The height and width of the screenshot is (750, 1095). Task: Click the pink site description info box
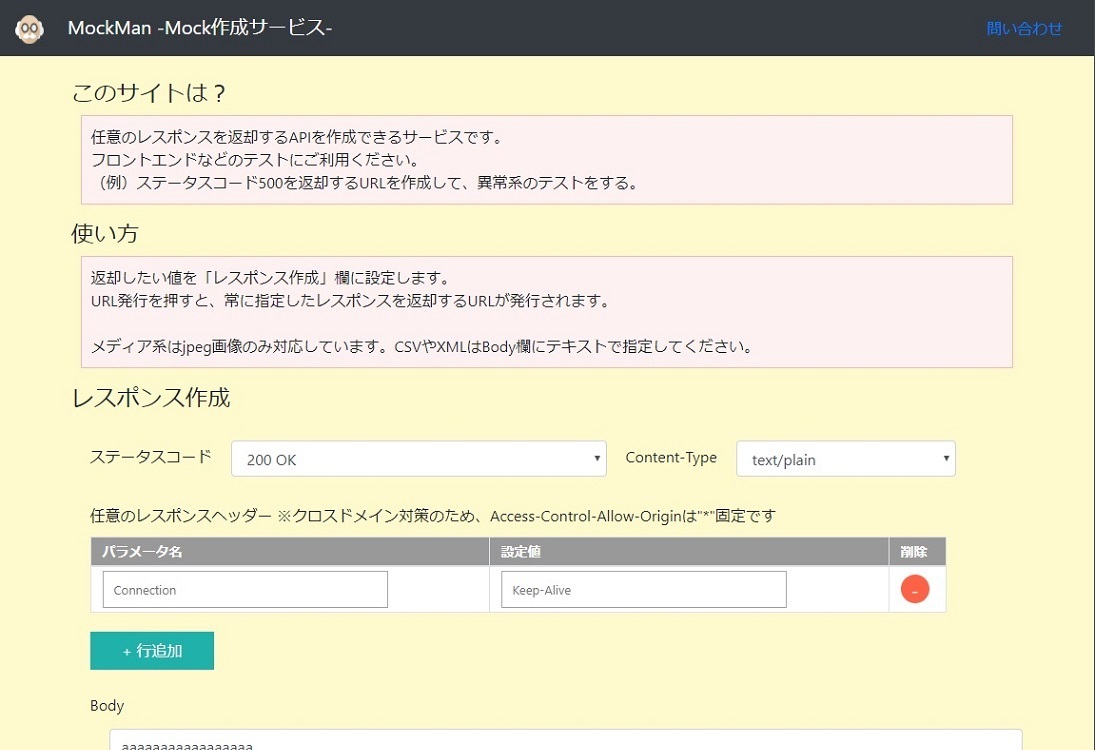[546, 160]
